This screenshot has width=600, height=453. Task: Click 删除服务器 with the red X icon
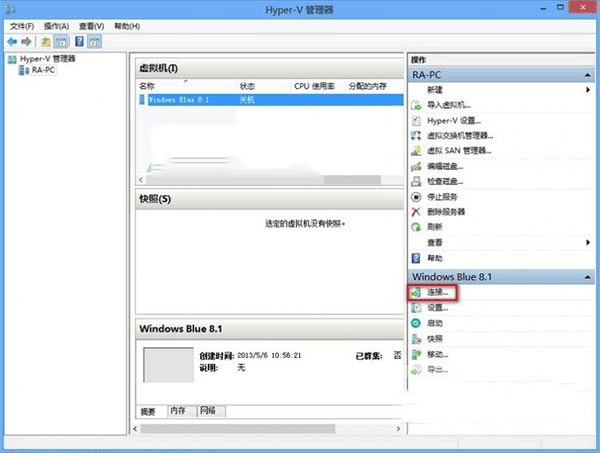point(446,212)
